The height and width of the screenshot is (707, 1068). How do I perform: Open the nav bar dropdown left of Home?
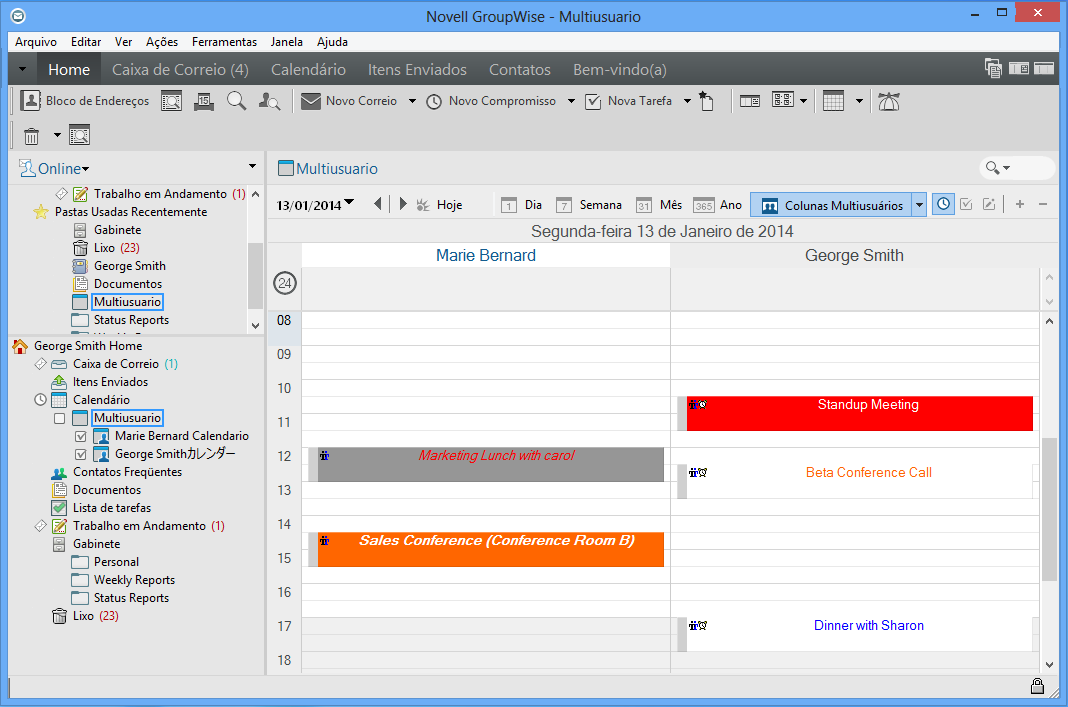point(22,69)
